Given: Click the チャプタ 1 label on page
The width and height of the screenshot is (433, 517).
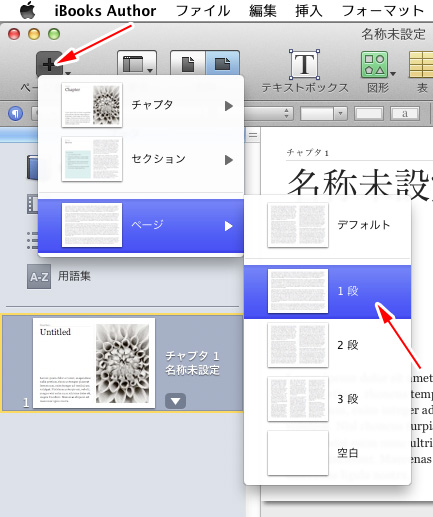Looking at the screenshot, I should tap(308, 153).
